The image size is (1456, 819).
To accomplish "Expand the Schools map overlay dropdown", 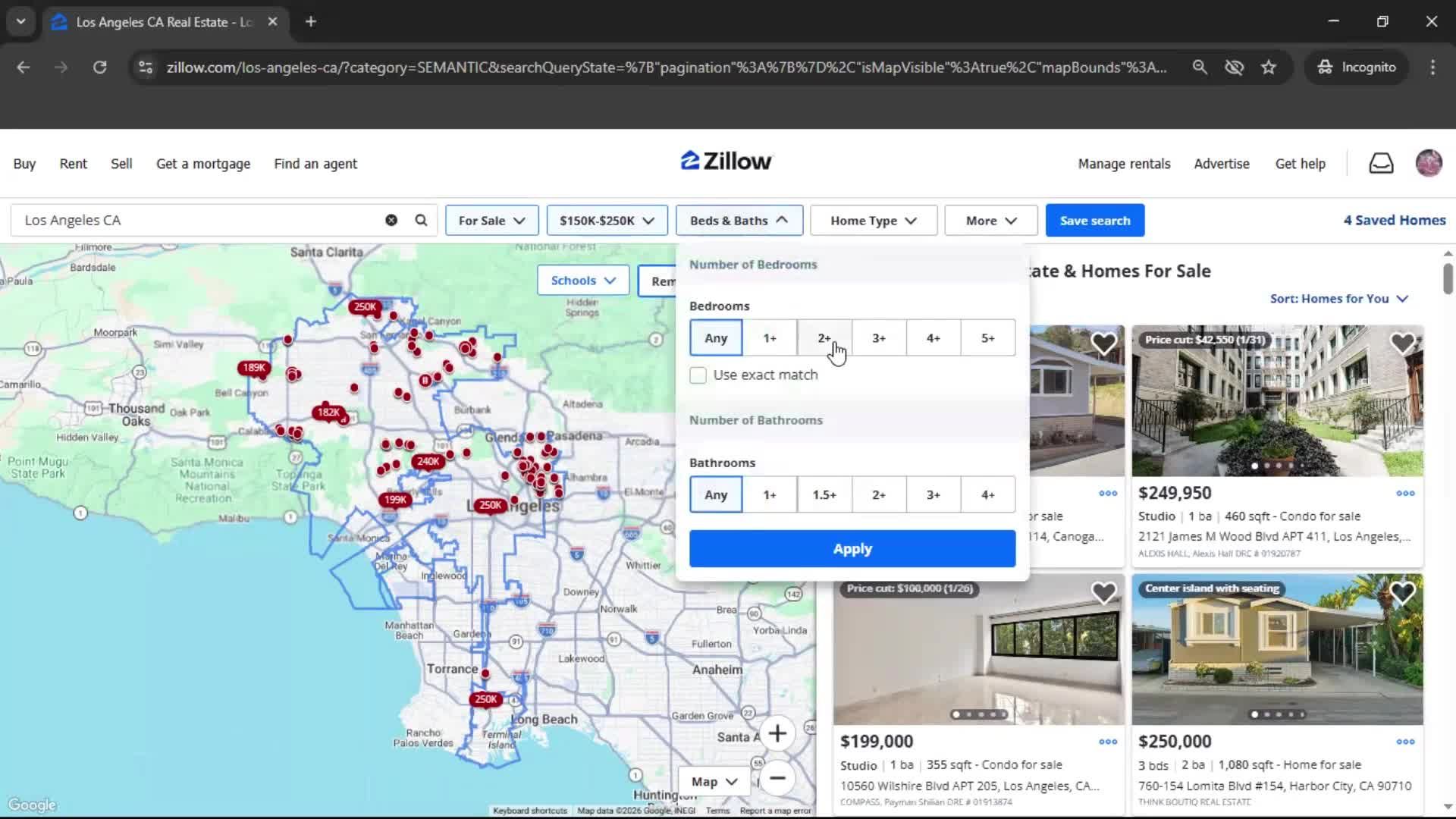I will [x=582, y=280].
